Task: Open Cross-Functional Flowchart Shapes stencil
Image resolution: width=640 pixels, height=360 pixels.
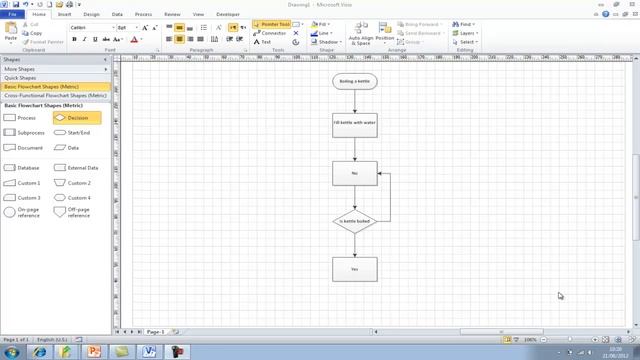Action: (x=56, y=96)
